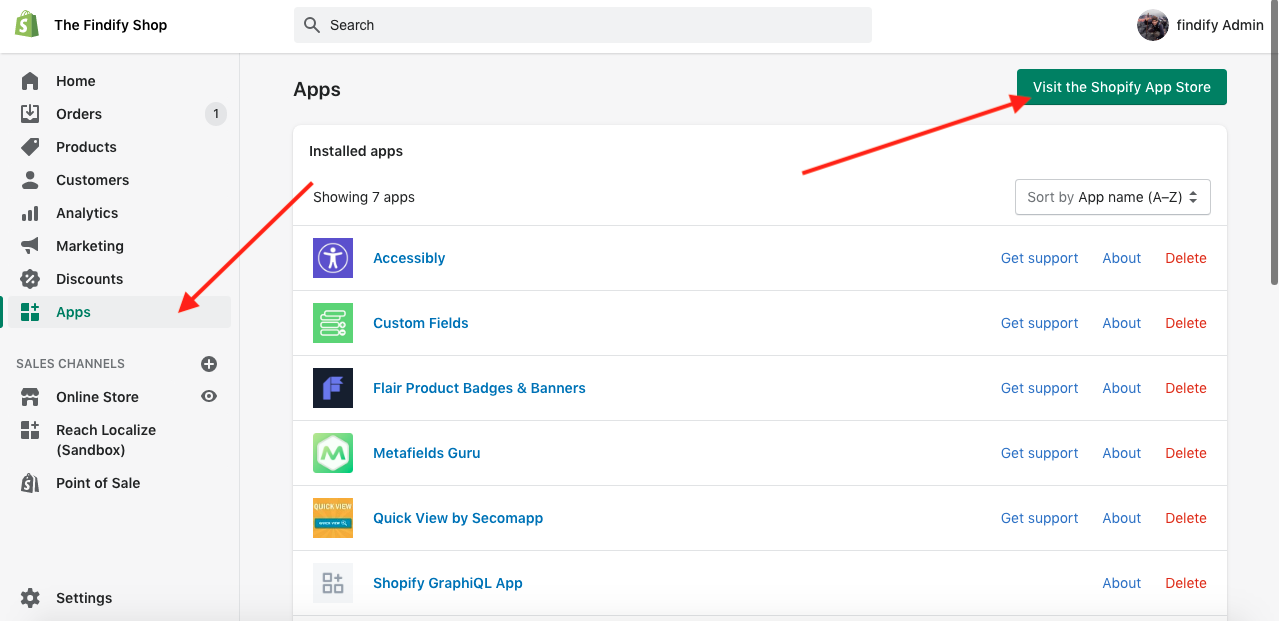Click the Metafields Guru app icon
Viewport: 1279px width, 621px height.
point(333,453)
